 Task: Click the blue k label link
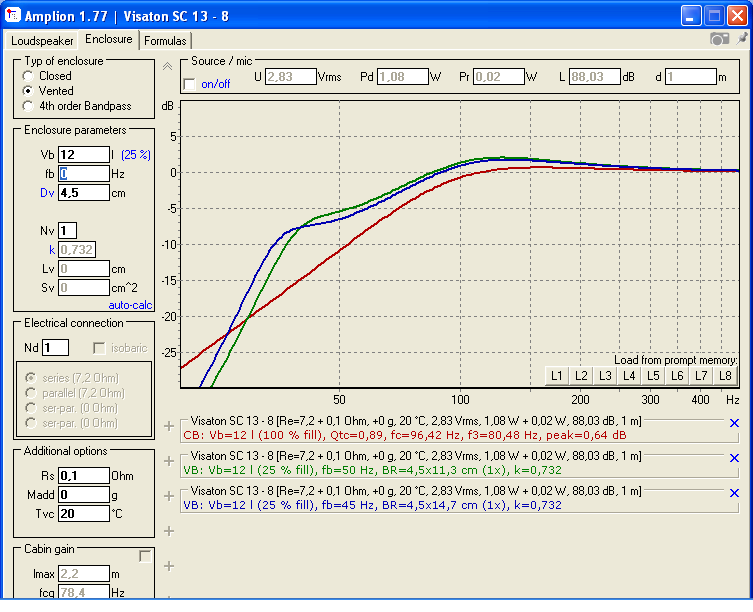tap(52, 250)
